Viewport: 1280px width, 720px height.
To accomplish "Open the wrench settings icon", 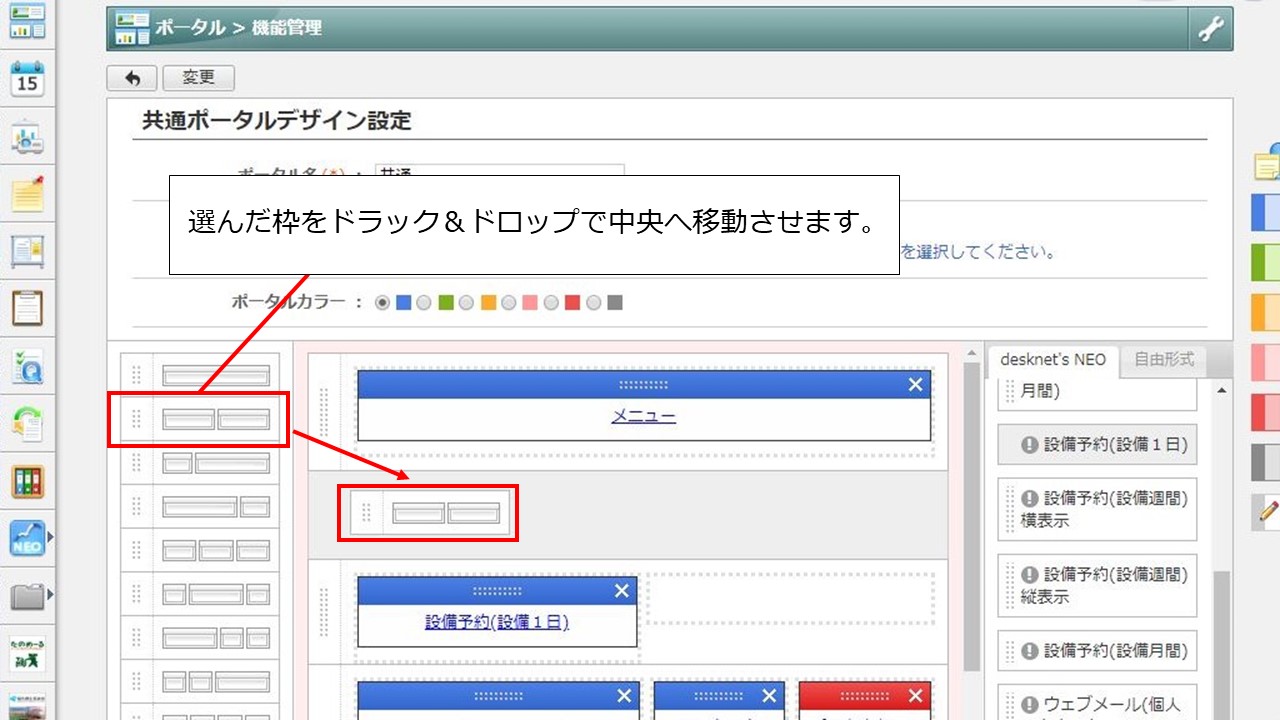I will pyautogui.click(x=1211, y=30).
